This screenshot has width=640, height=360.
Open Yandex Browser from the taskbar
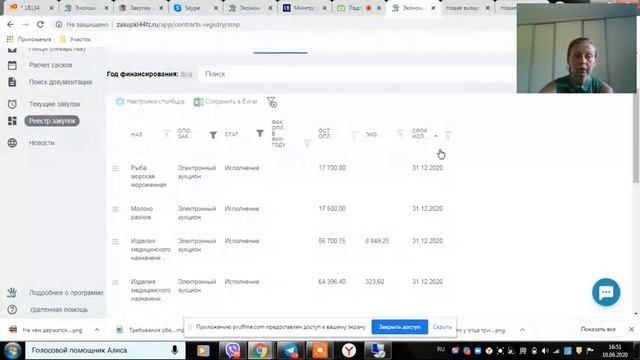[349, 350]
